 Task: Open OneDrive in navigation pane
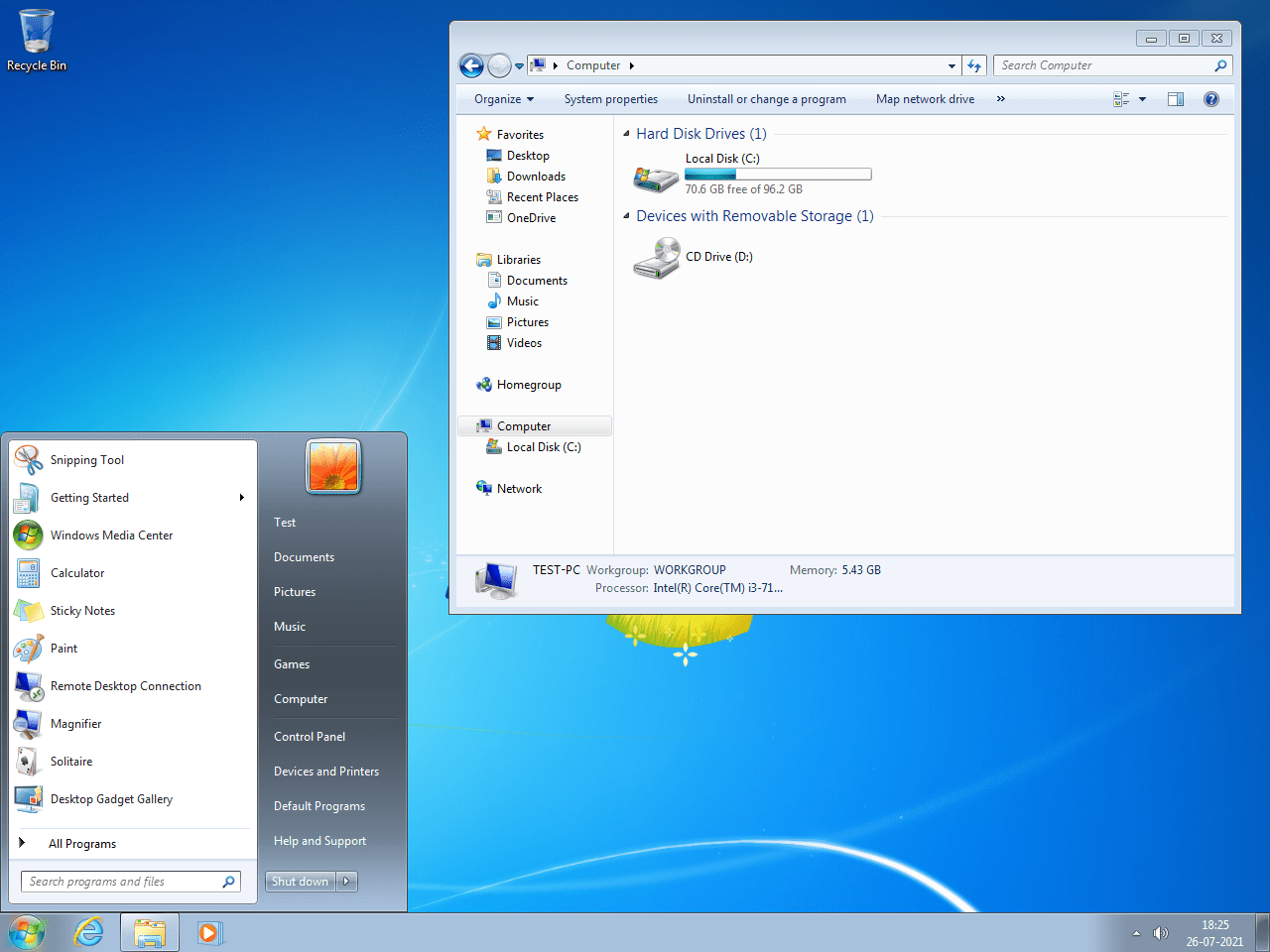[531, 218]
